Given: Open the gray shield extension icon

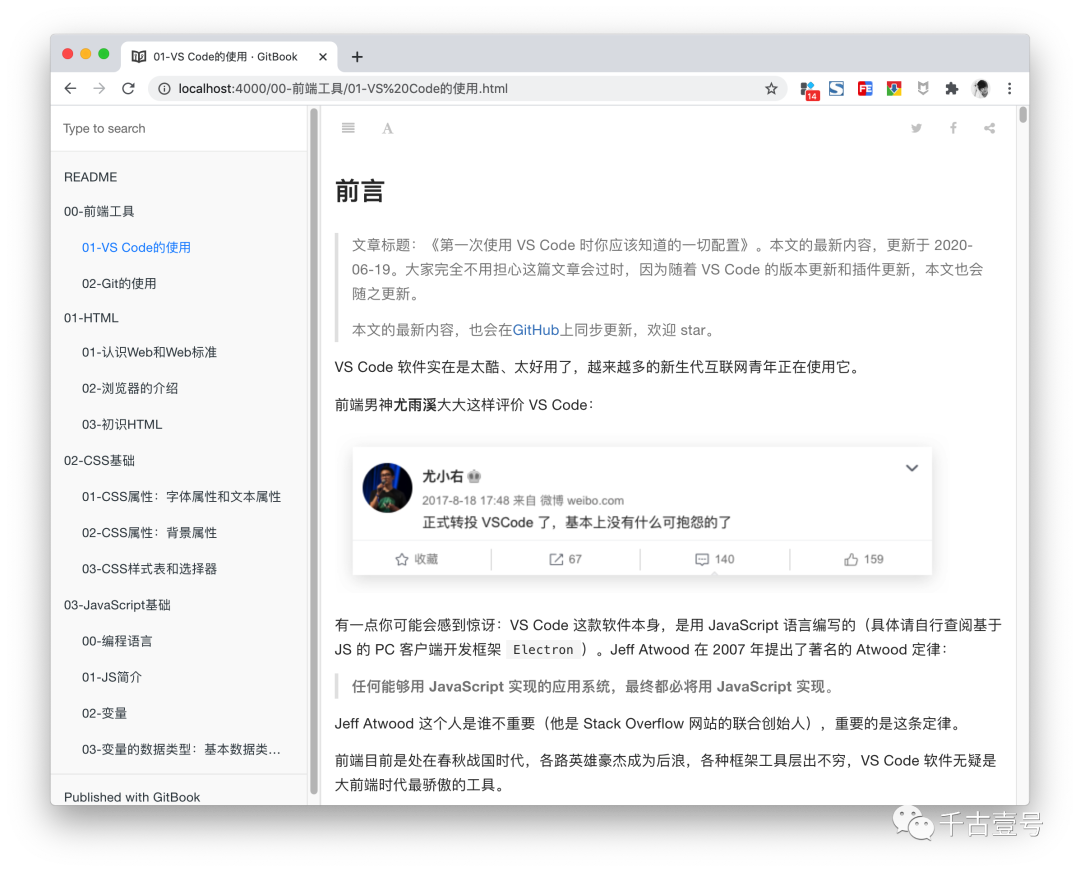Looking at the screenshot, I should point(923,88).
